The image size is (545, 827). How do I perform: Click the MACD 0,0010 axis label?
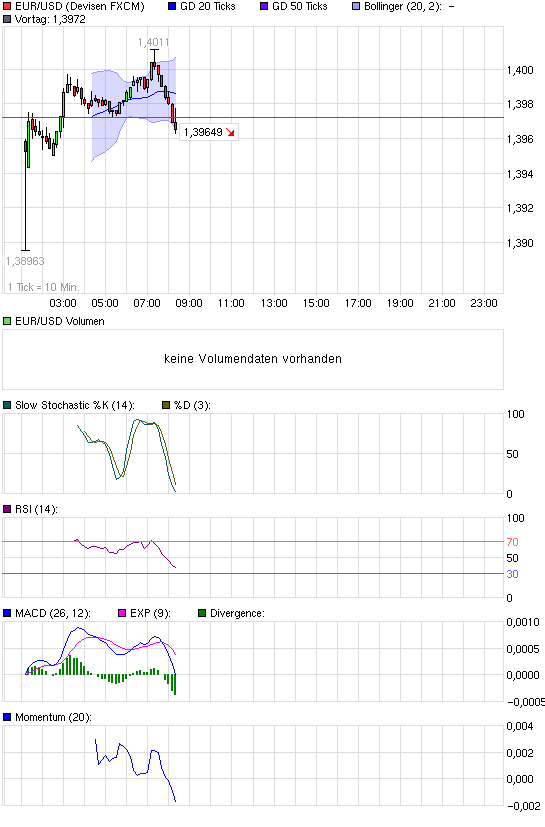(523, 622)
